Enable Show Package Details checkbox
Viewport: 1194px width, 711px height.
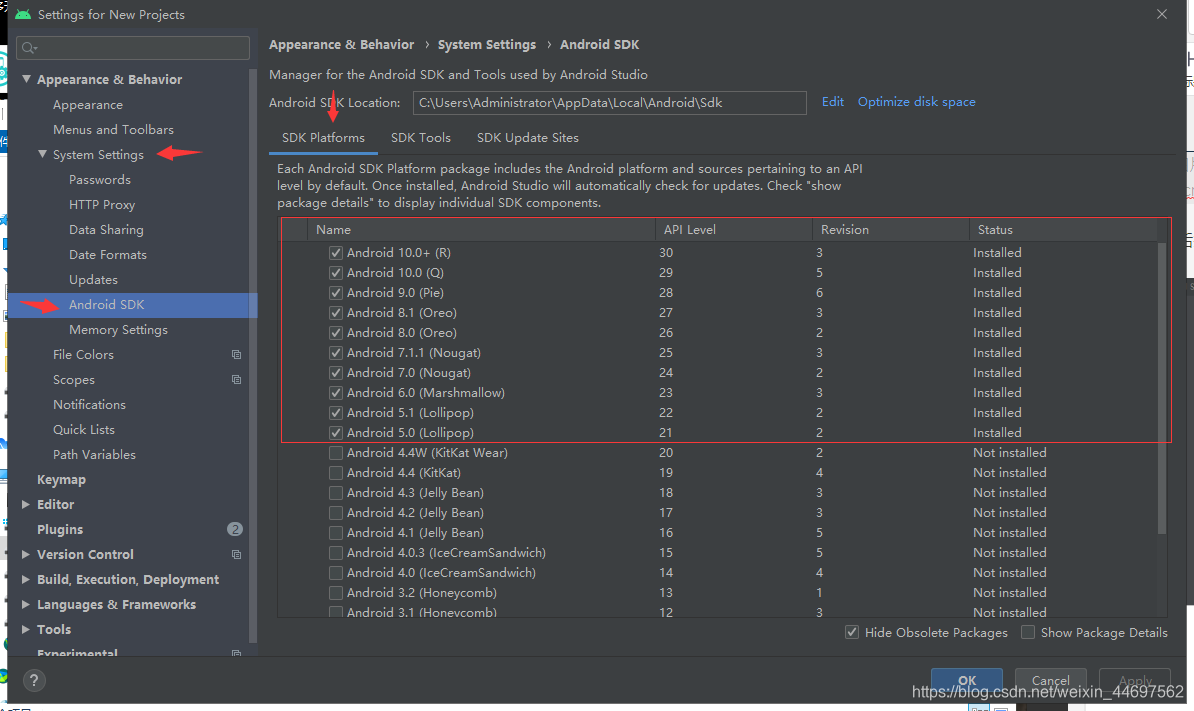point(1028,633)
